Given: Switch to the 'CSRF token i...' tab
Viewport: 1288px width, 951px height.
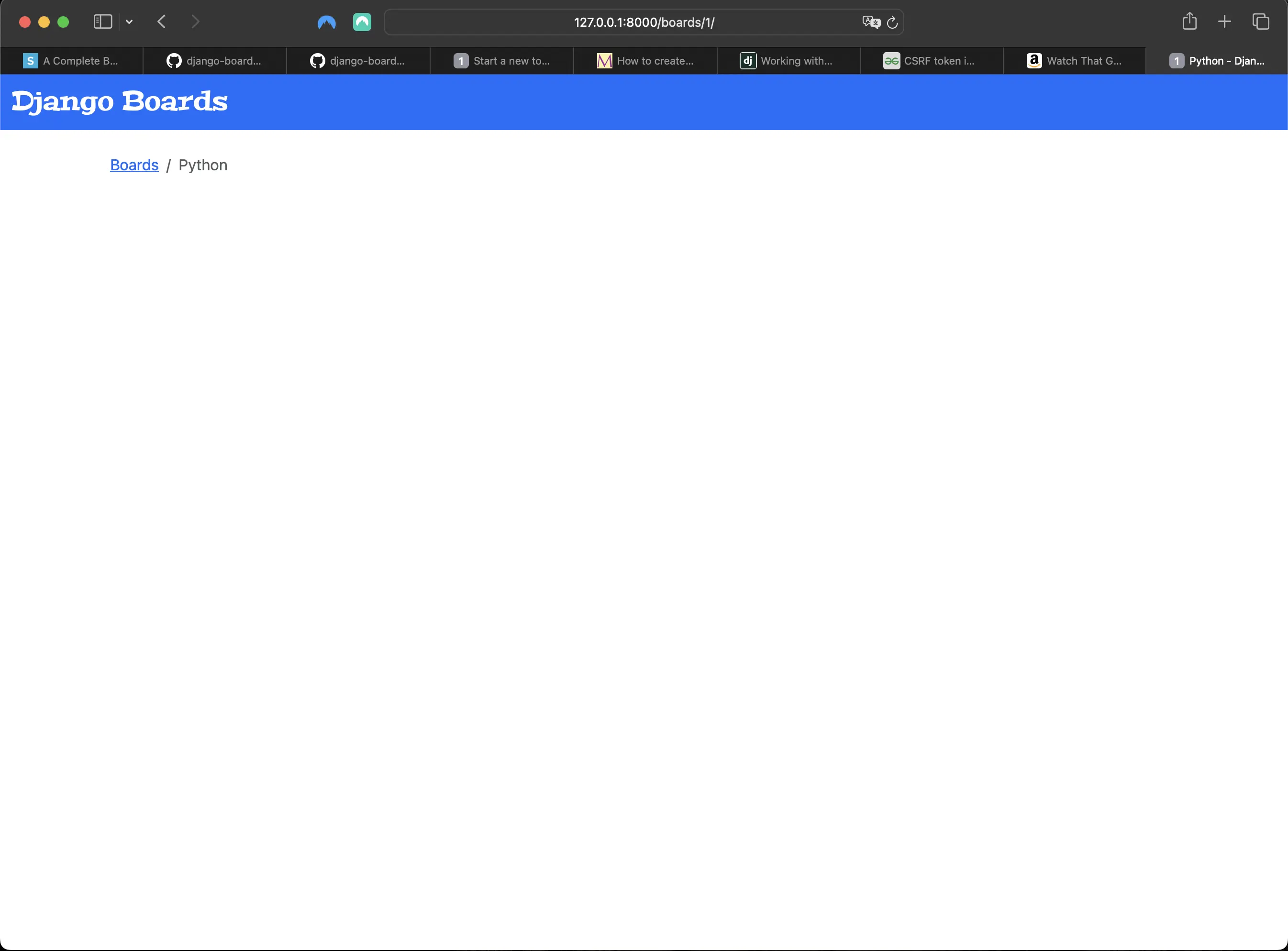Looking at the screenshot, I should (x=932, y=61).
